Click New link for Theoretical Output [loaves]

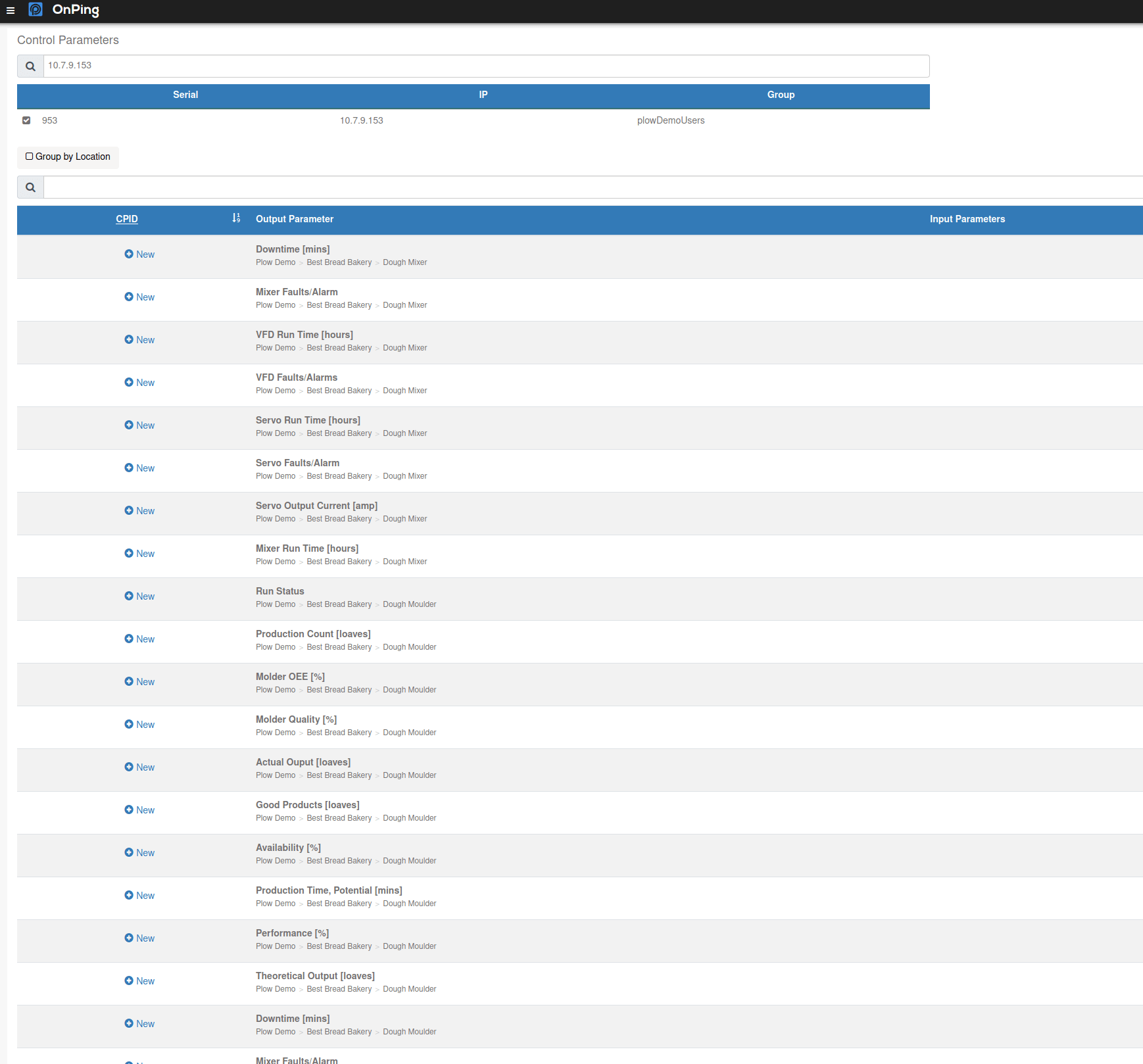click(x=145, y=981)
